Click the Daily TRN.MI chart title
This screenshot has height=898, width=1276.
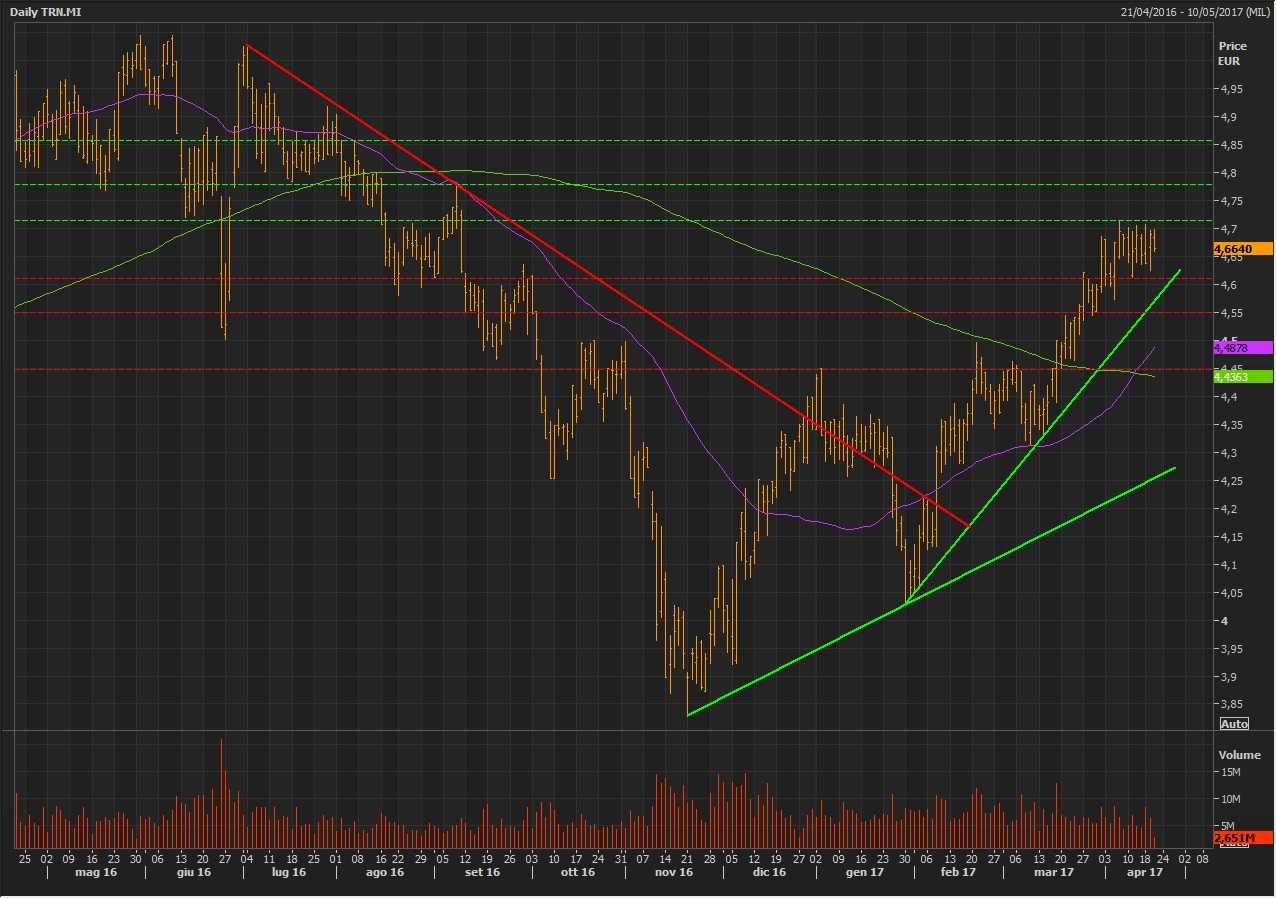[x=41, y=11]
